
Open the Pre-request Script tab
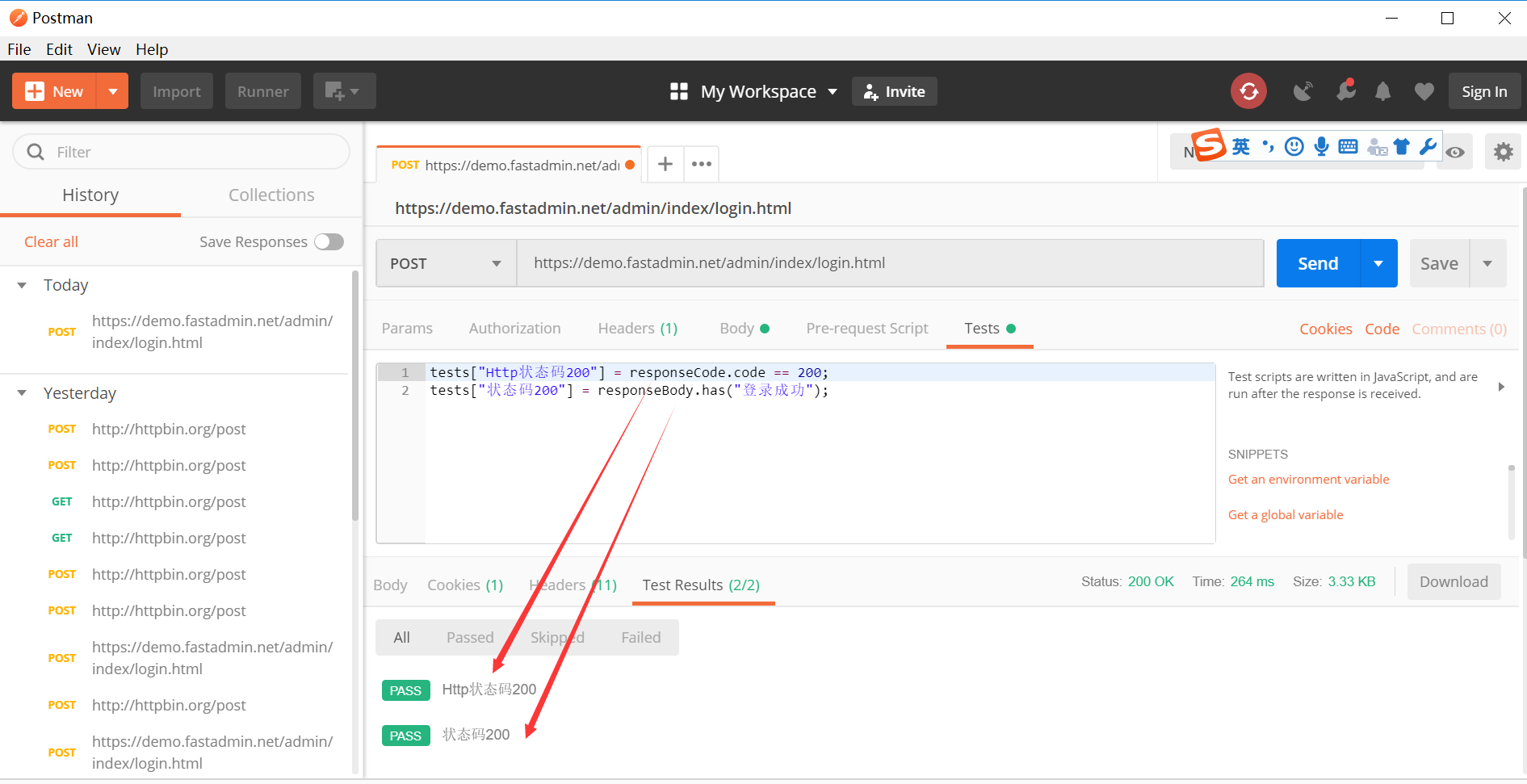(x=866, y=329)
